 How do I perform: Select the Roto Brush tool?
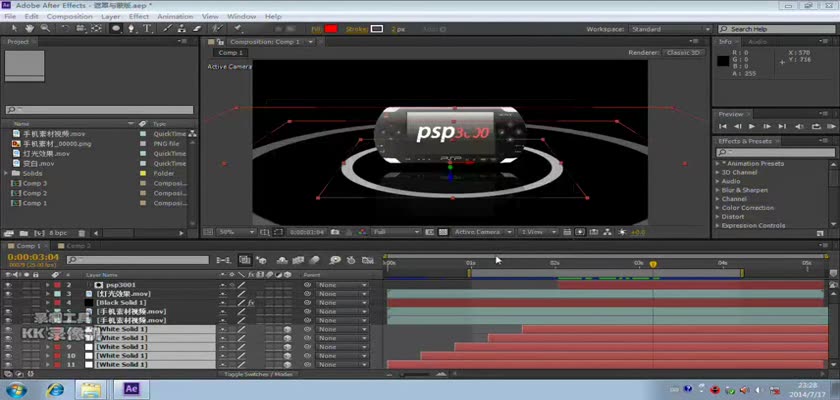tap(216, 29)
